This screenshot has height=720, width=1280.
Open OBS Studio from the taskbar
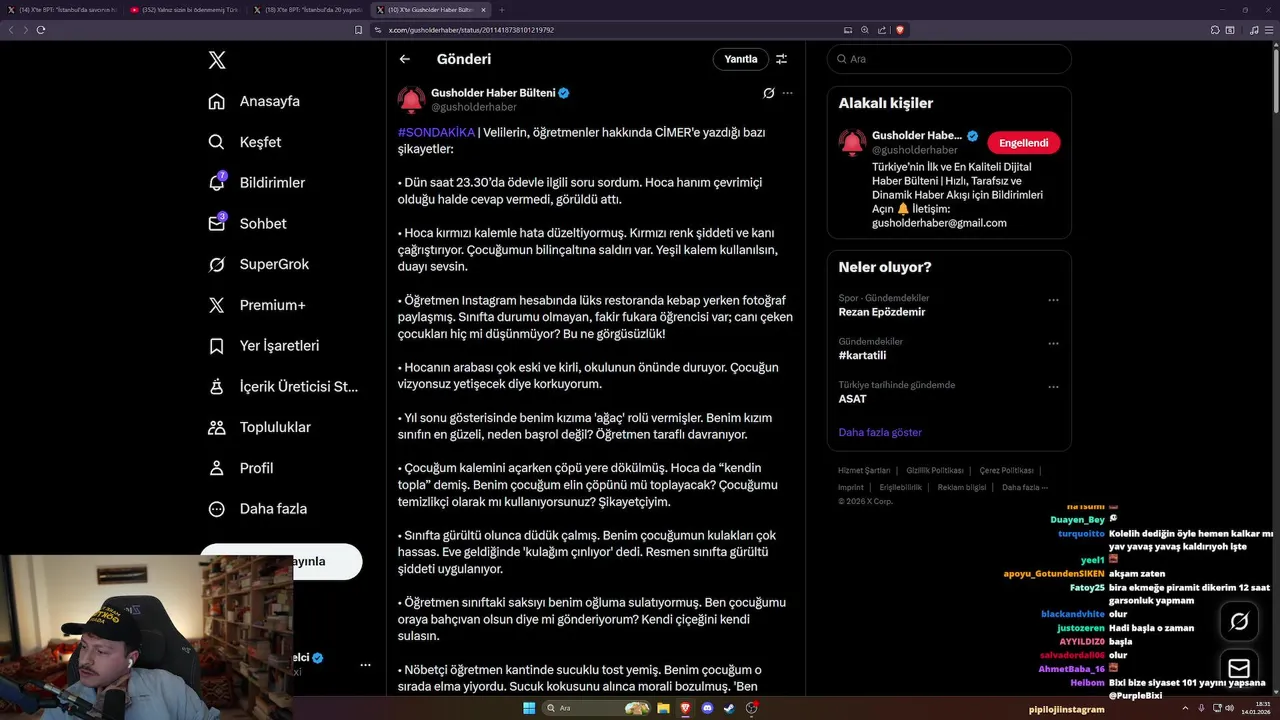tap(751, 708)
